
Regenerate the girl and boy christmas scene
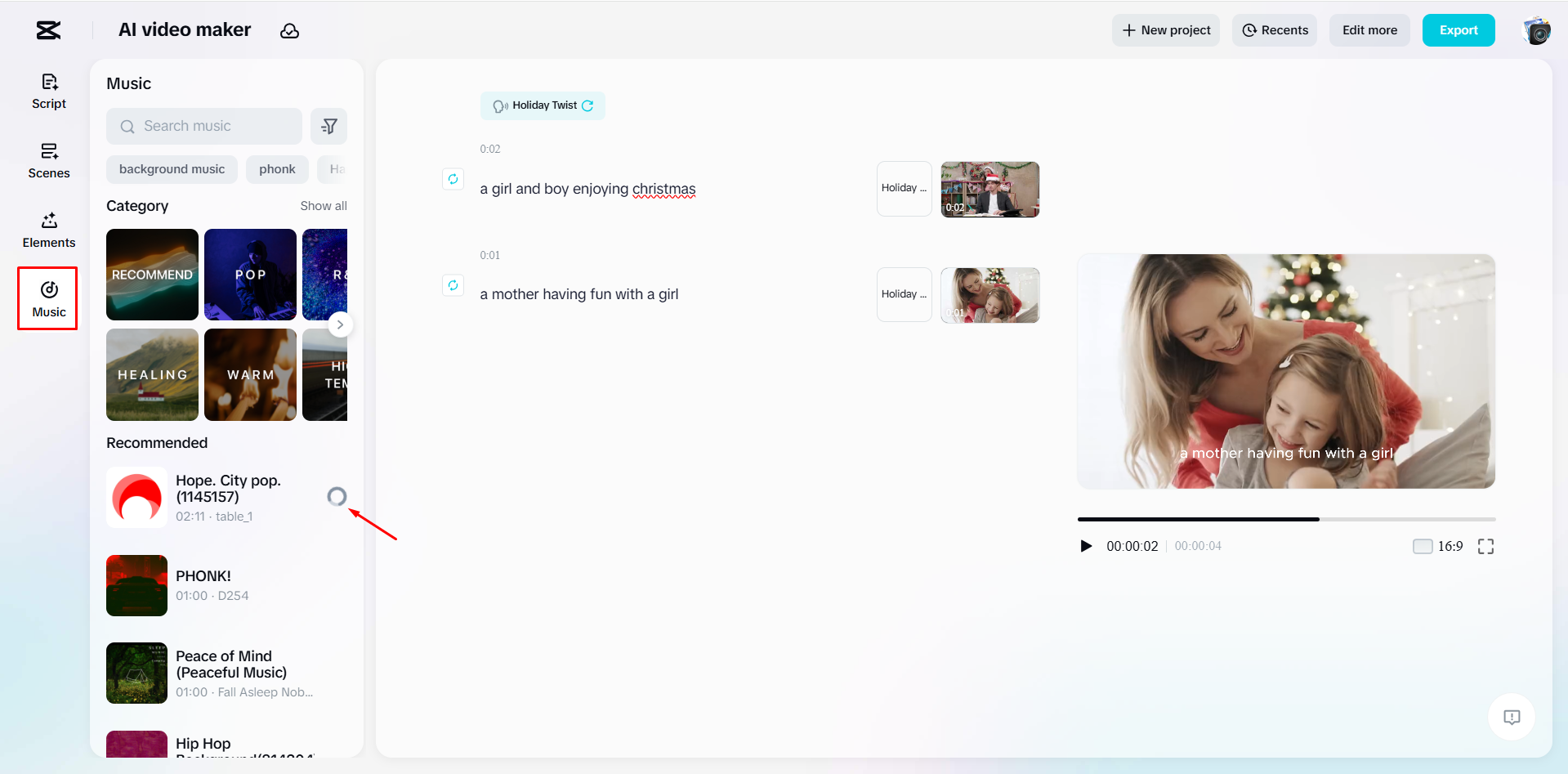[x=453, y=179]
